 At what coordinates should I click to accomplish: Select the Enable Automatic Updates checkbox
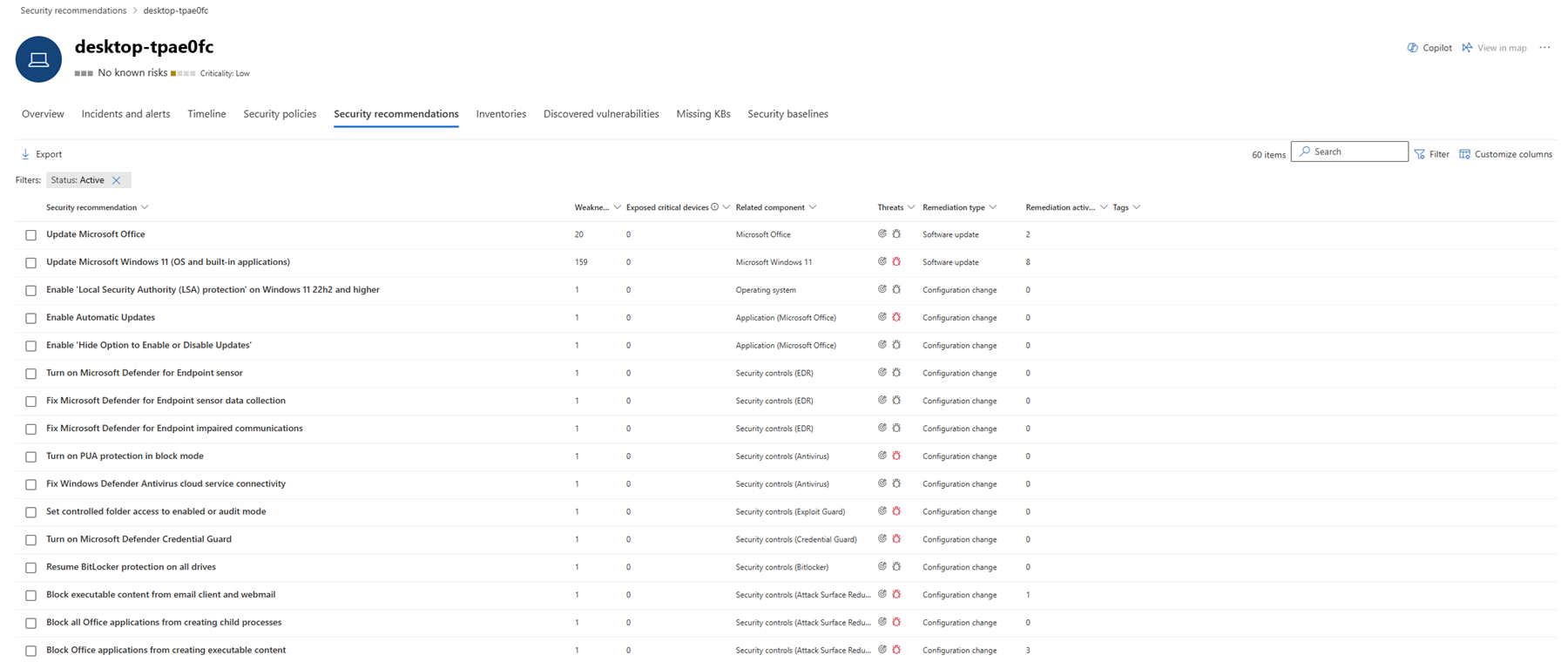coord(31,318)
